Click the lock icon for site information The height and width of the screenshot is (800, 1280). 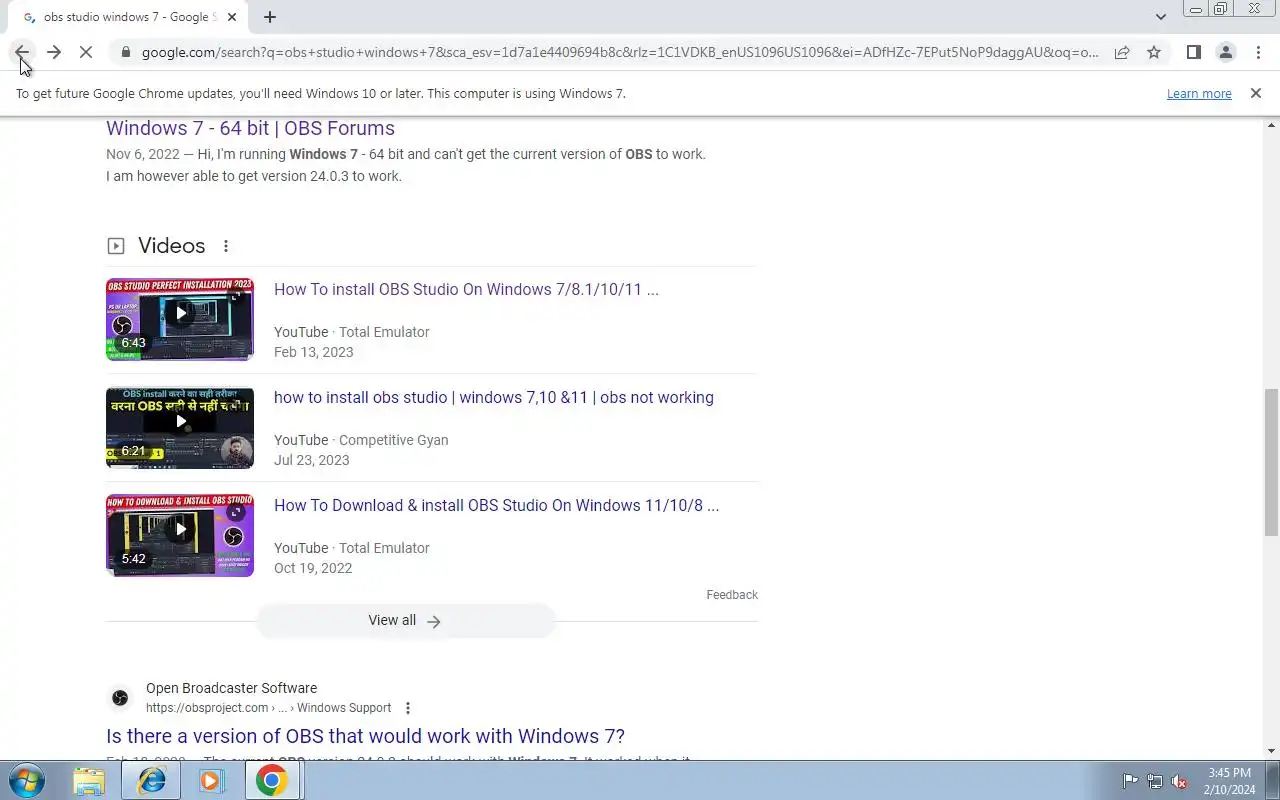tap(125, 52)
